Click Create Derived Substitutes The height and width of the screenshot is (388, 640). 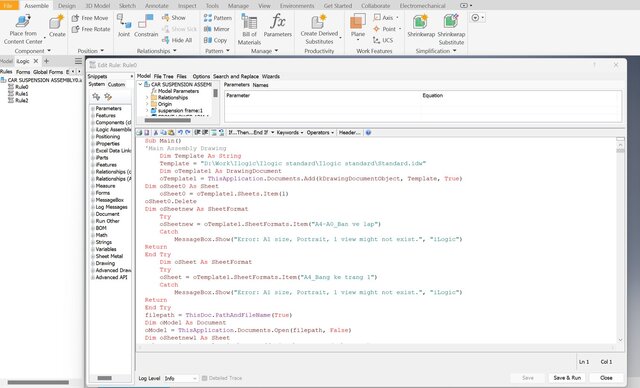click(319, 29)
